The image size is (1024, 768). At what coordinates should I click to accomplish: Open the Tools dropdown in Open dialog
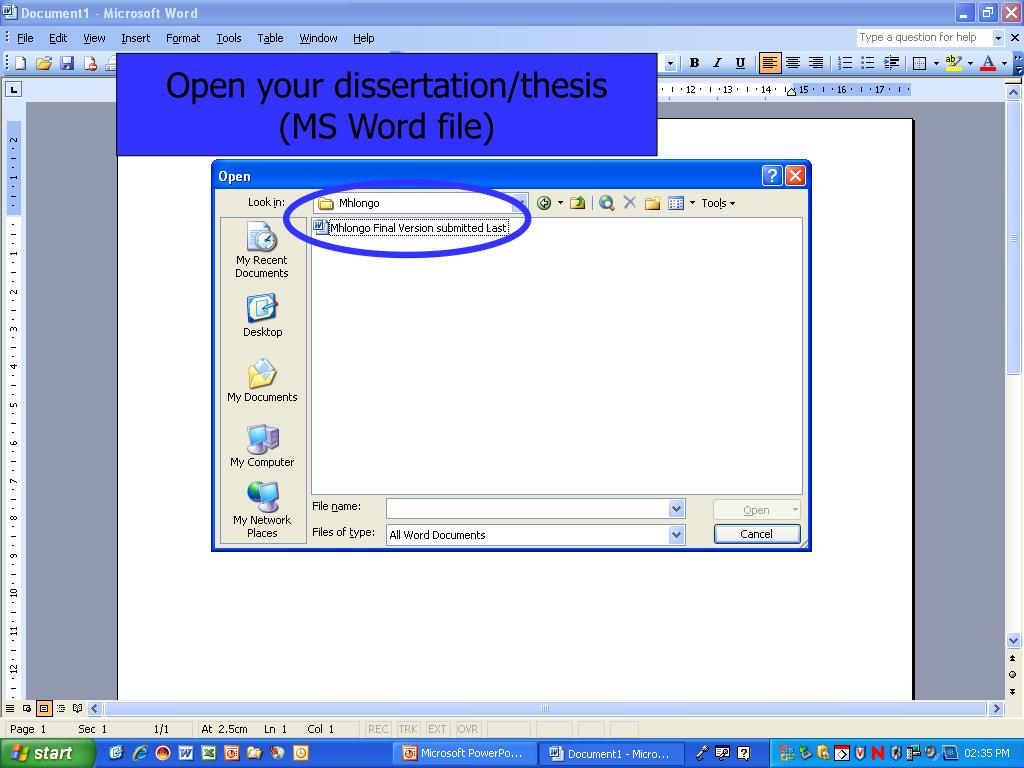coord(718,203)
